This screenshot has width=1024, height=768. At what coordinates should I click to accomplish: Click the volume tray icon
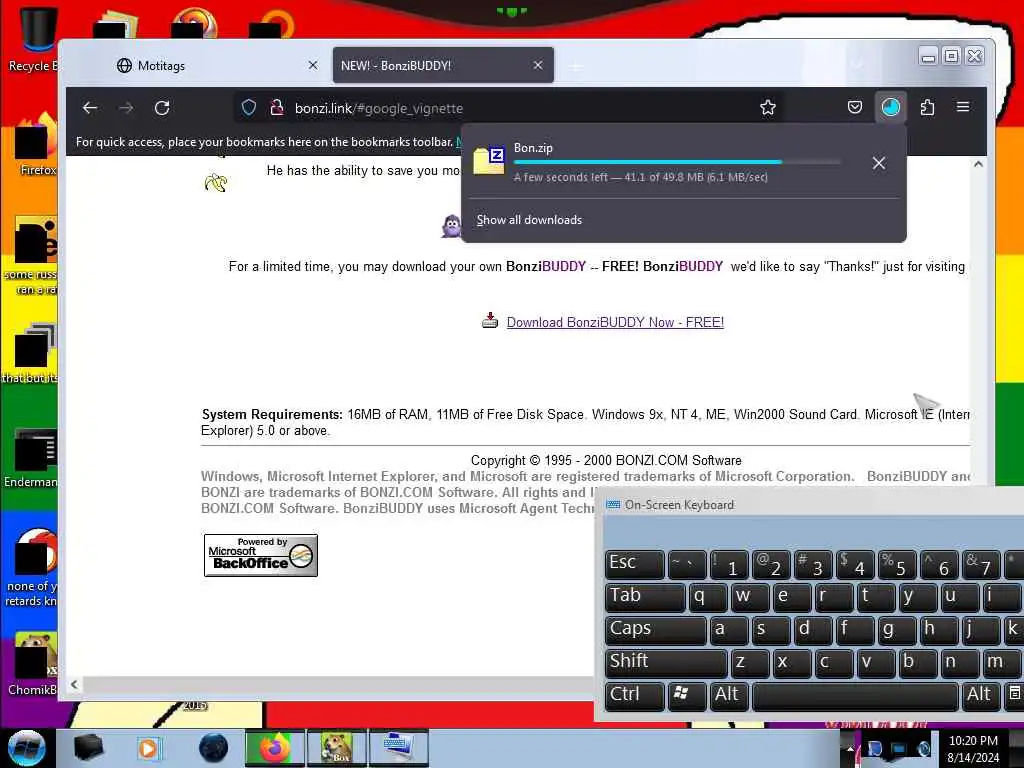coord(923,748)
